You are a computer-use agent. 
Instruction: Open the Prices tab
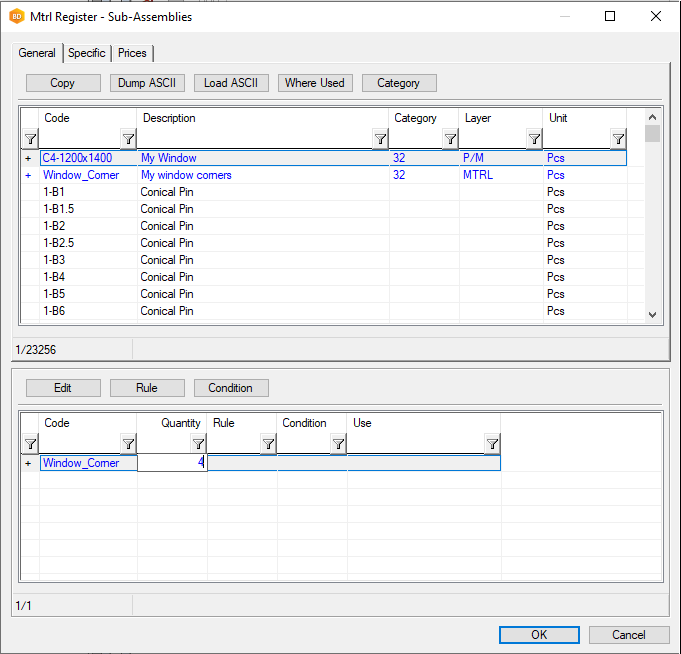coord(133,53)
